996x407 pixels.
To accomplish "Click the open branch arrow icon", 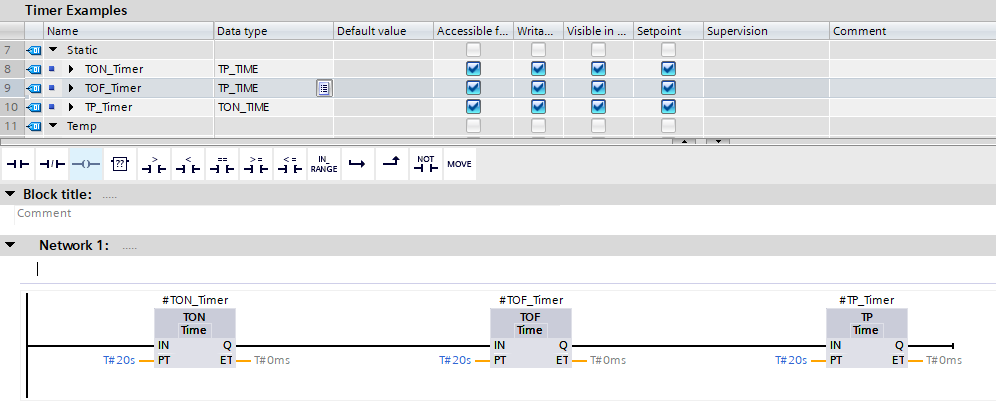I will point(357,163).
